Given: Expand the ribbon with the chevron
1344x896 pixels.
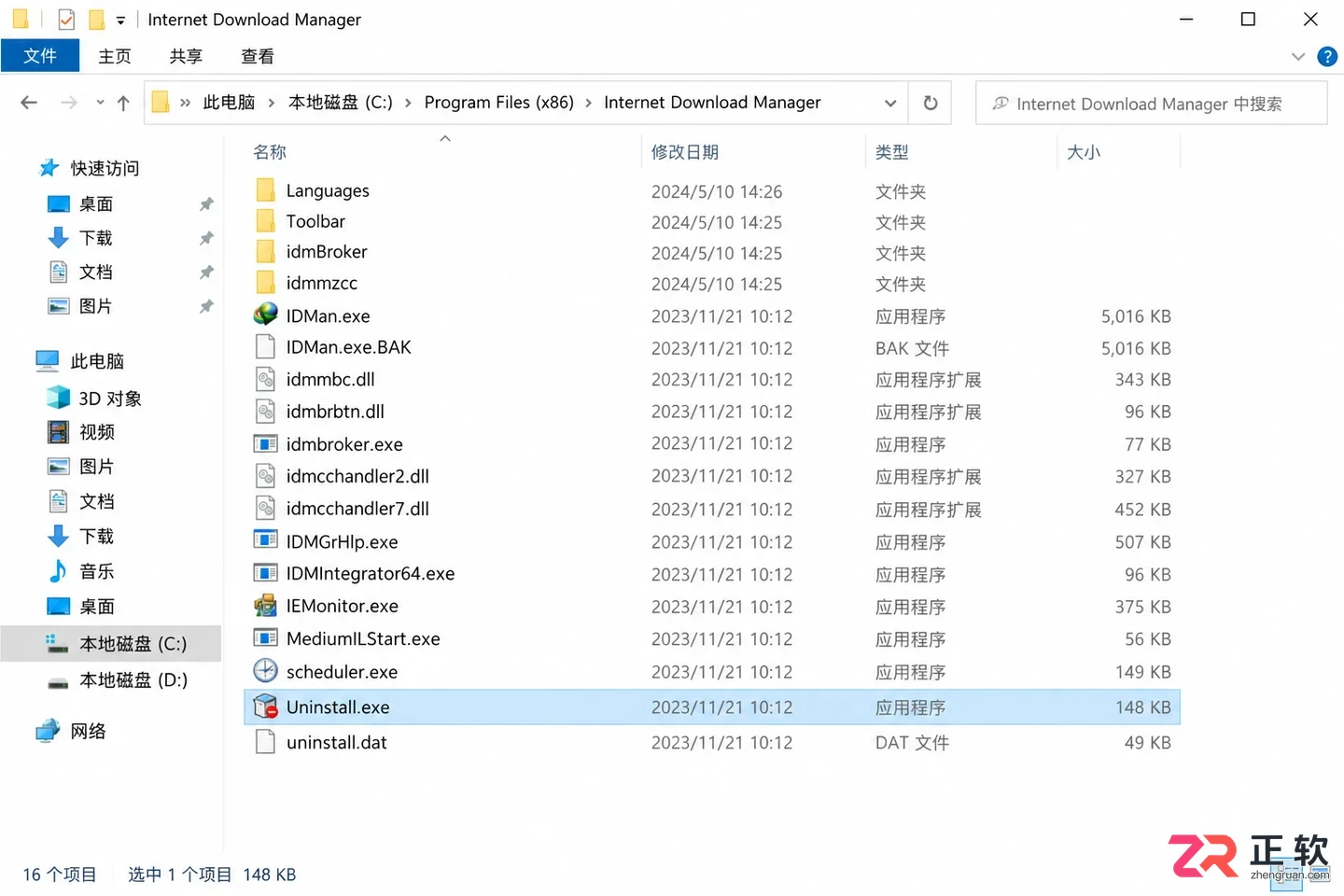Looking at the screenshot, I should pos(1297,57).
